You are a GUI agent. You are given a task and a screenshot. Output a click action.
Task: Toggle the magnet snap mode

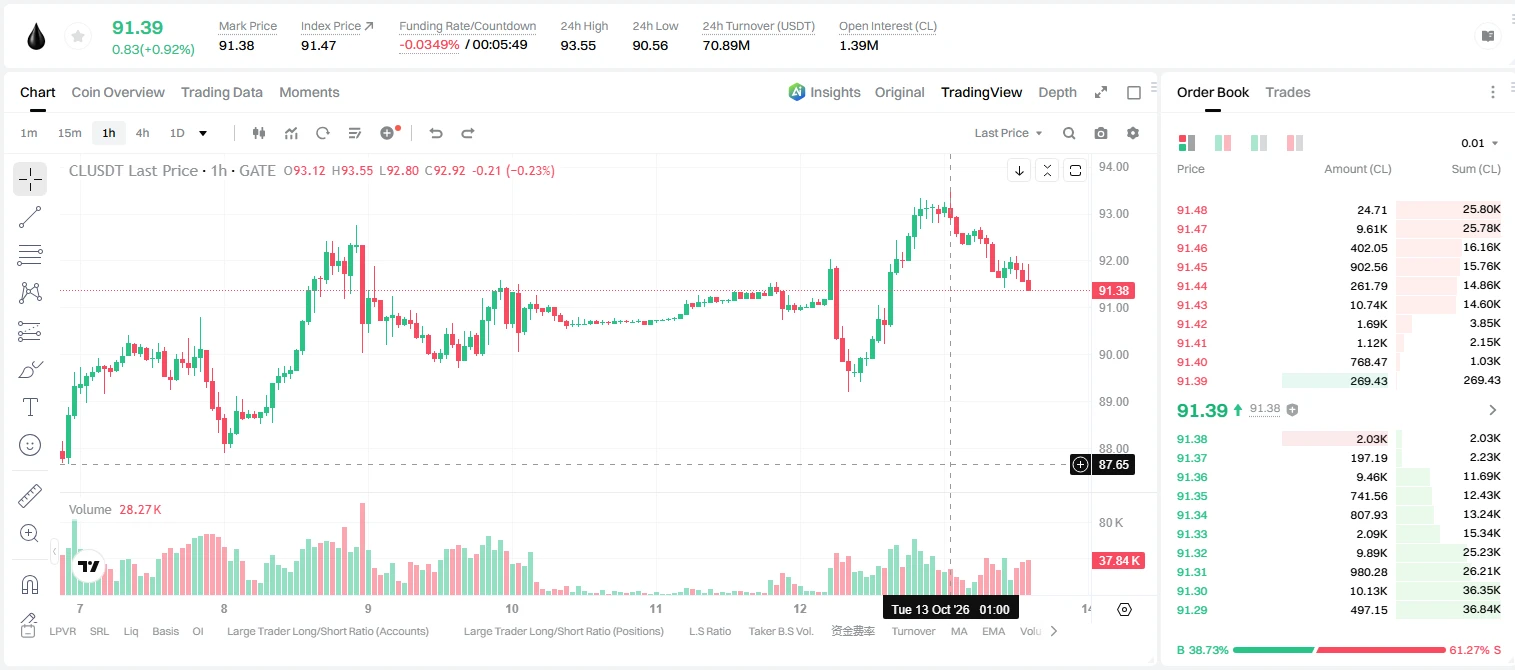(30, 584)
